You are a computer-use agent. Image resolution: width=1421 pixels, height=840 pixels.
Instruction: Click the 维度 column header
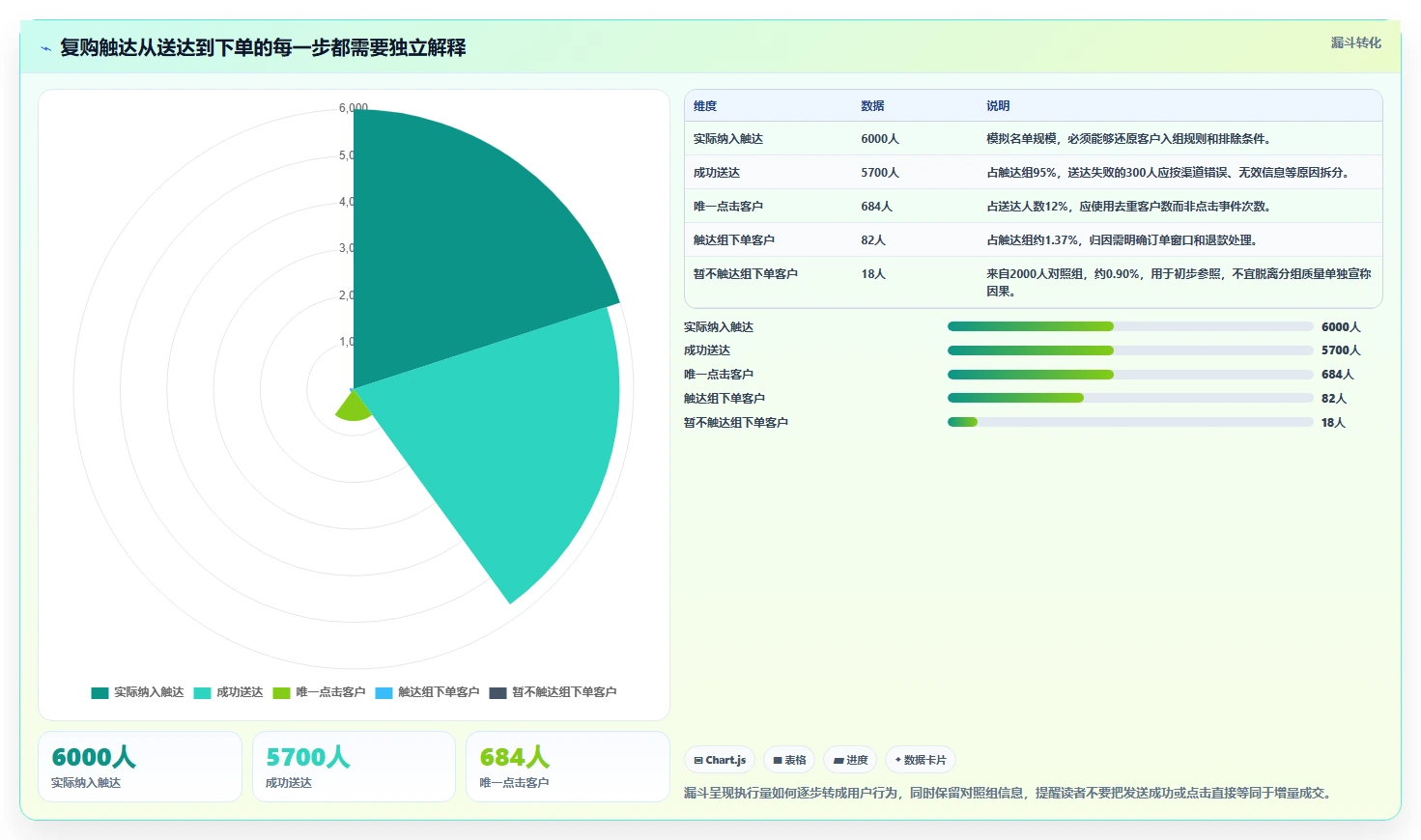(705, 106)
